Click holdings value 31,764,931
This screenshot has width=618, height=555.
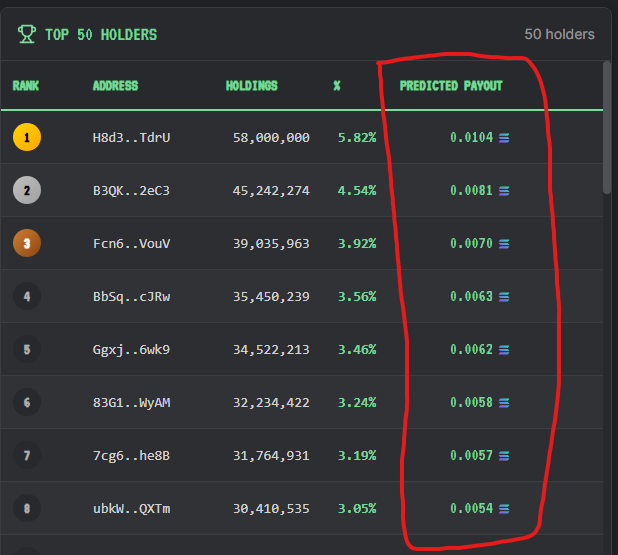click(x=271, y=456)
